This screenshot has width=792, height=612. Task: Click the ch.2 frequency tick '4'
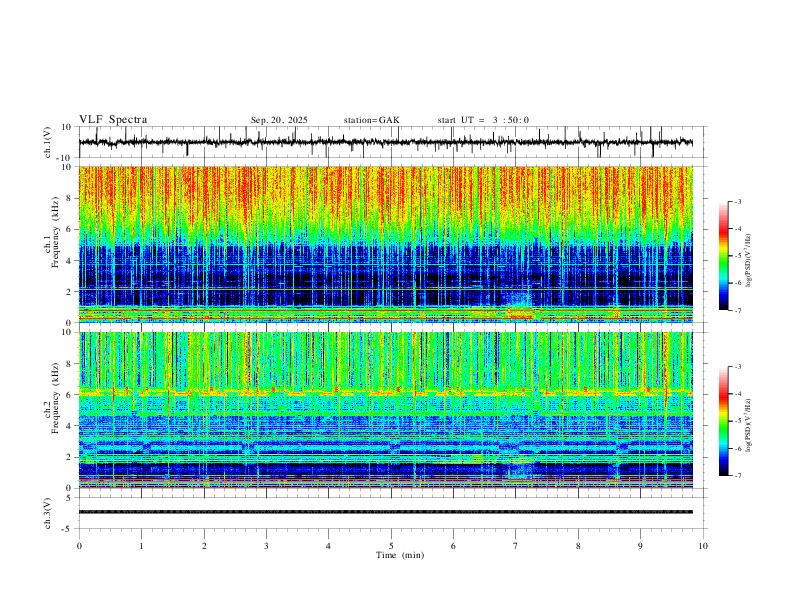pos(69,426)
